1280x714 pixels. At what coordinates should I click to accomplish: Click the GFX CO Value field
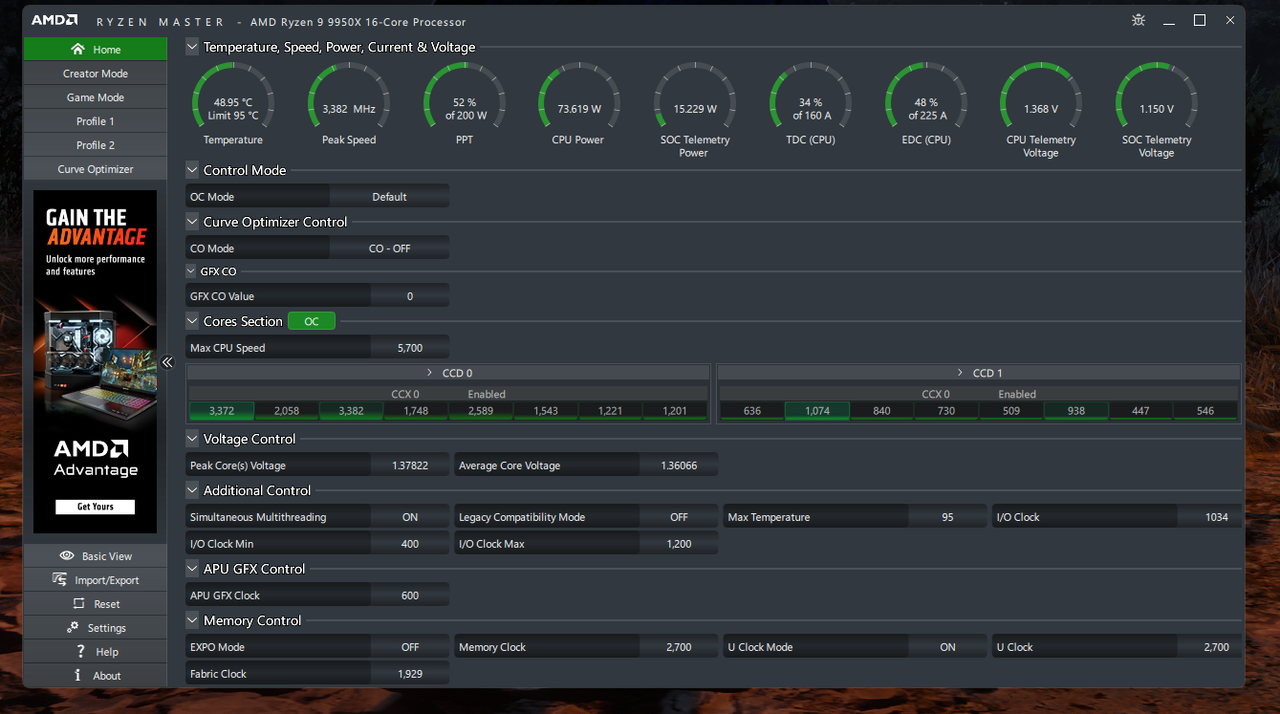pos(410,296)
